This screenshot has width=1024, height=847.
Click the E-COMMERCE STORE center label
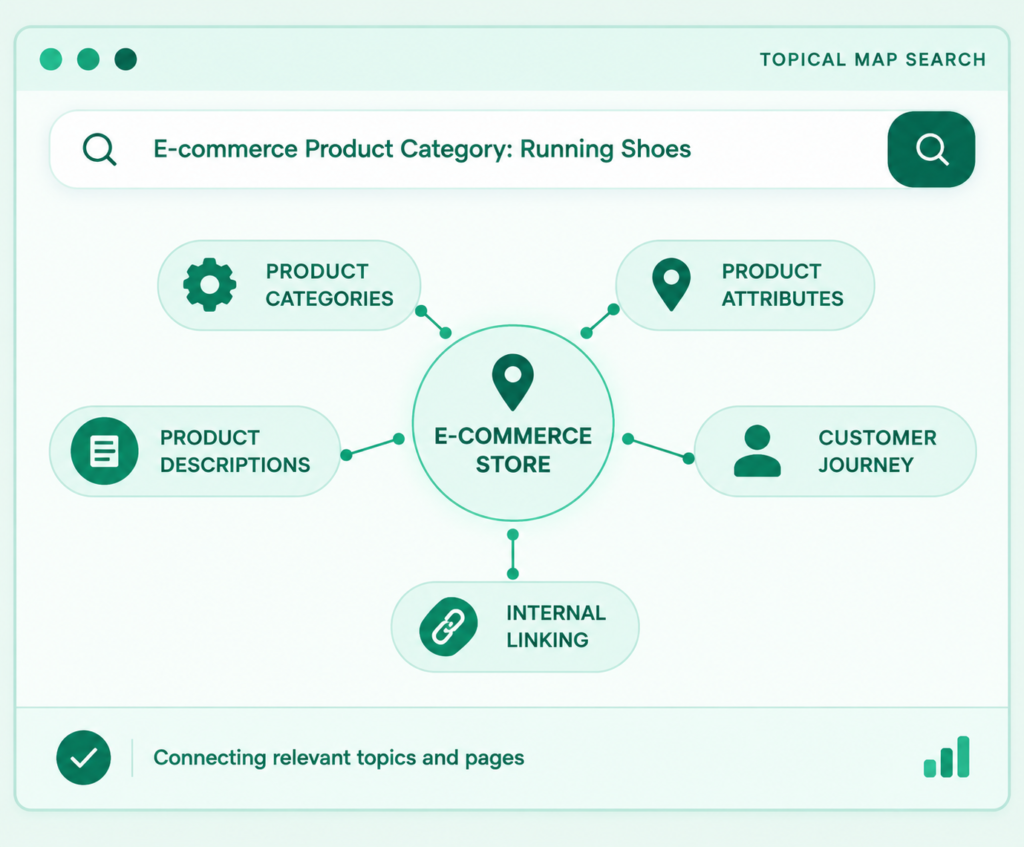513,450
